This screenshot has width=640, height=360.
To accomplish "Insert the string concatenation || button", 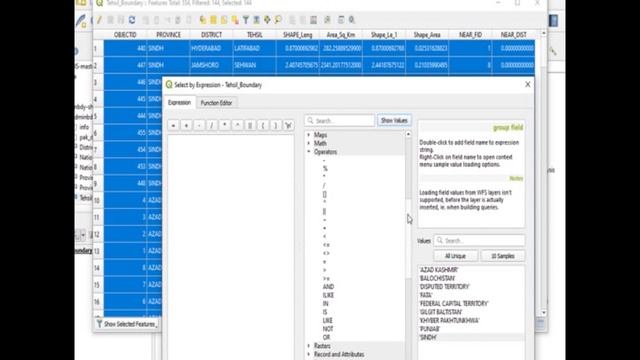I will click(250, 125).
